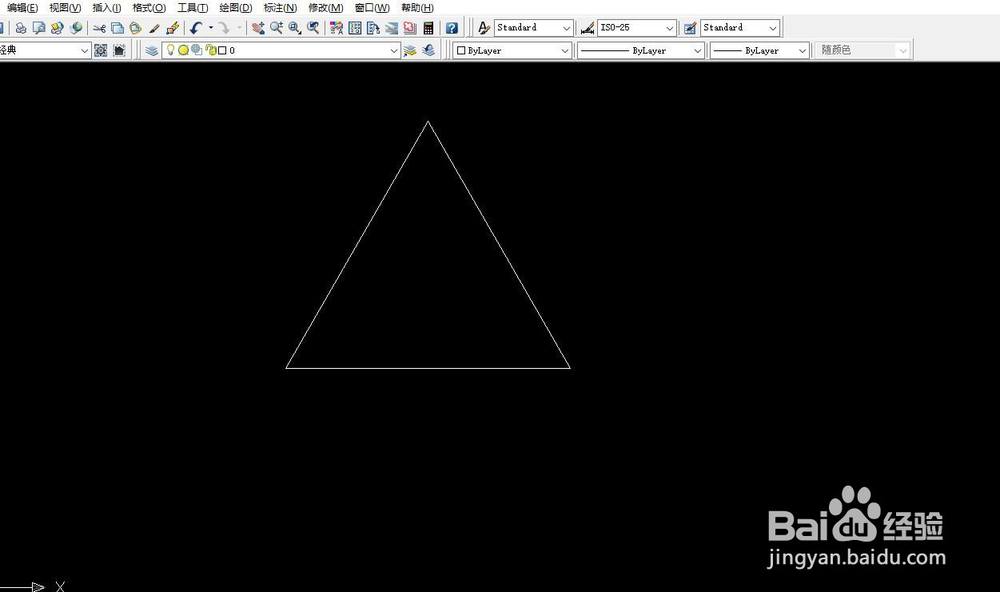Click the triangle's right slanted edge
Image resolution: width=1000 pixels, height=592 pixels.
click(499, 244)
